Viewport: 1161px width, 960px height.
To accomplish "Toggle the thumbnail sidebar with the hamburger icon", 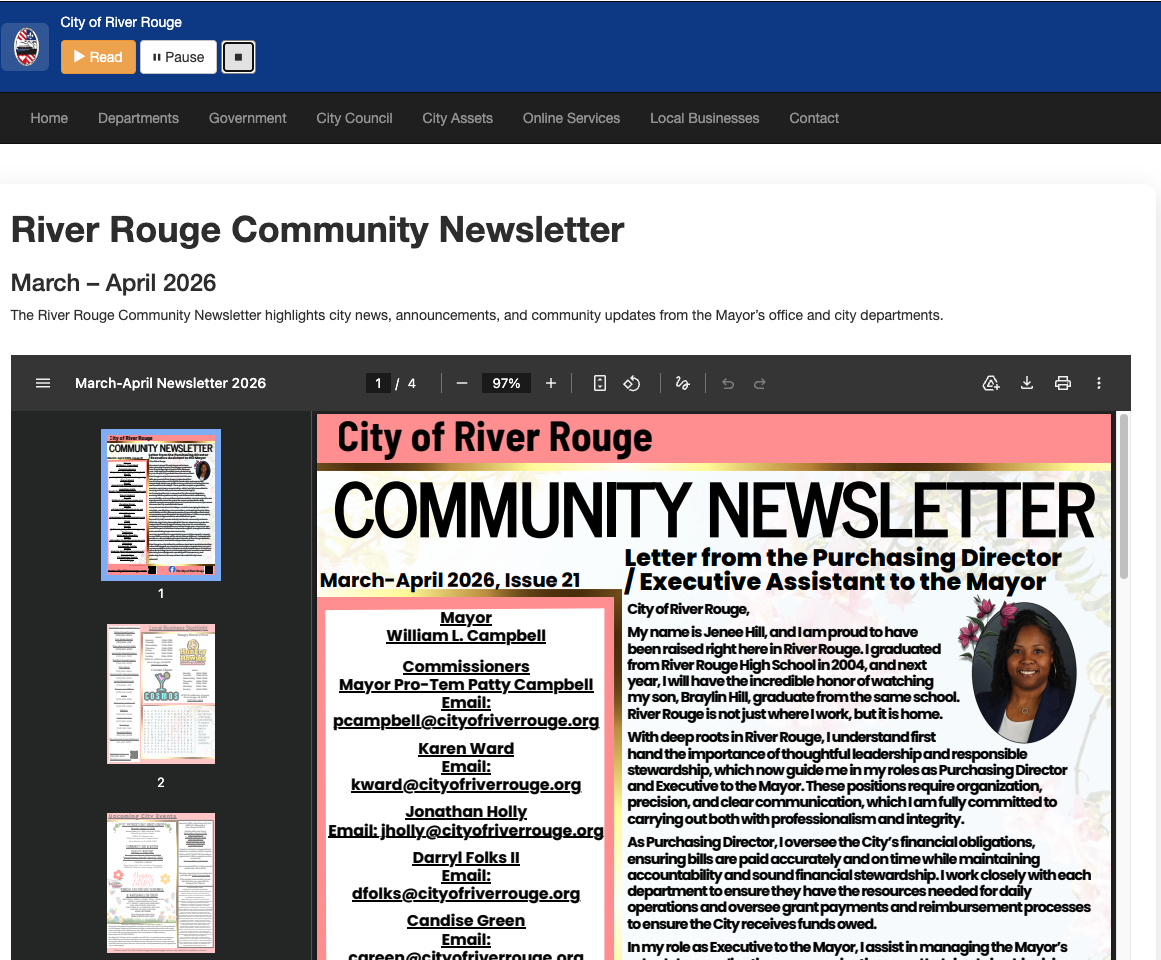I will [x=42, y=383].
